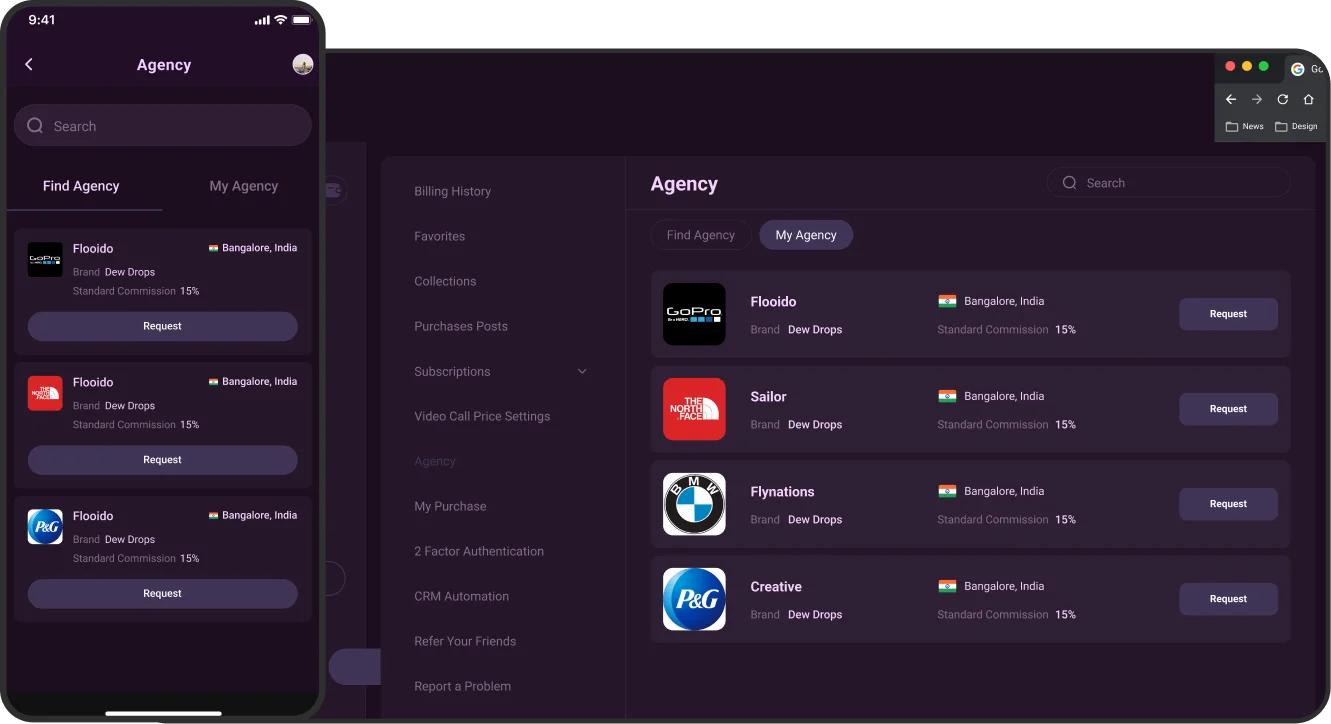Open CRM Automation in sidebar
The height and width of the screenshot is (724, 1331).
[461, 596]
